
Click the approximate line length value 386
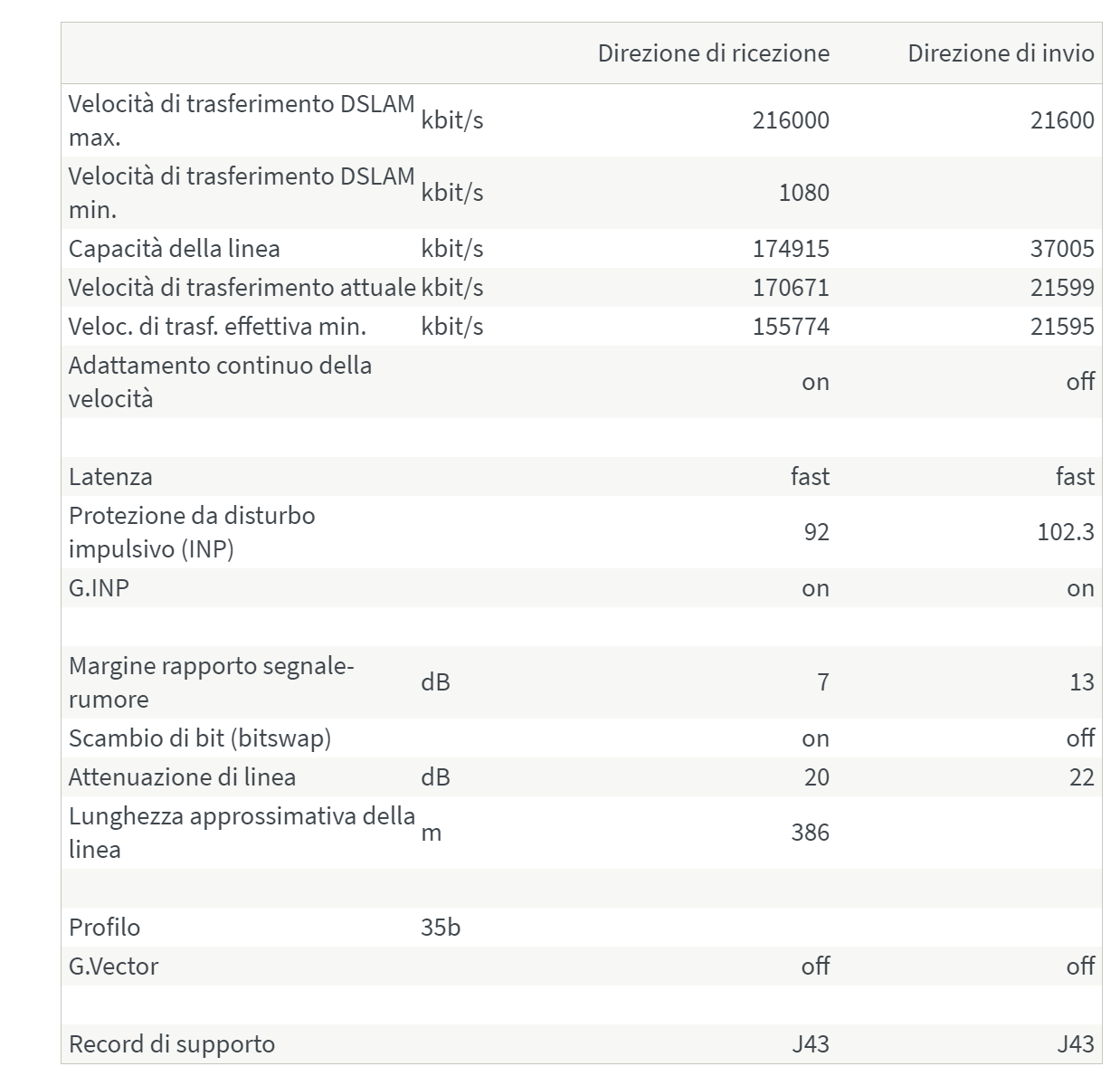click(810, 833)
